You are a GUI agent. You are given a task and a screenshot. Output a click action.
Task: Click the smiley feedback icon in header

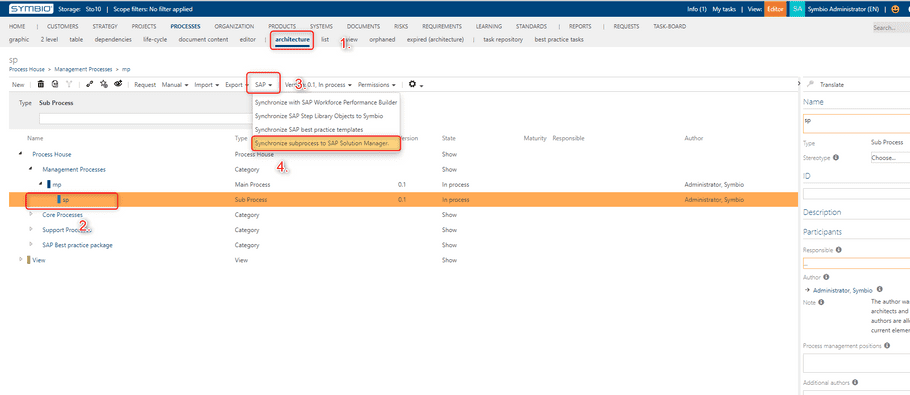click(895, 9)
